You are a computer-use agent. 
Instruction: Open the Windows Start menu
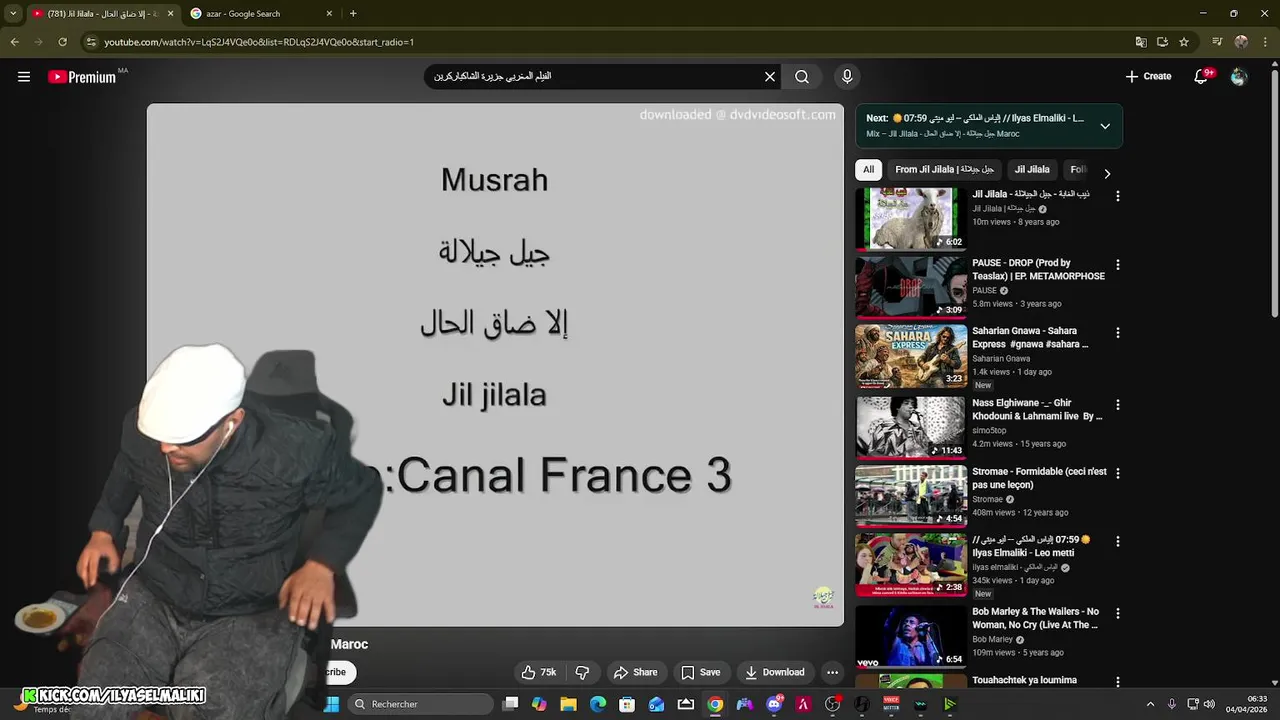pyautogui.click(x=332, y=704)
